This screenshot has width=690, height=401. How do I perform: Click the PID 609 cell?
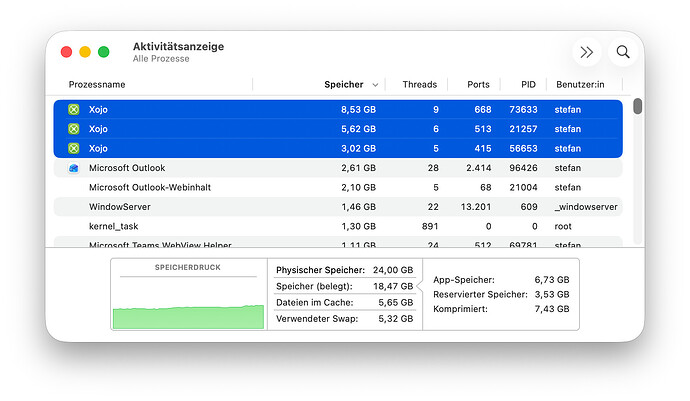(x=529, y=206)
